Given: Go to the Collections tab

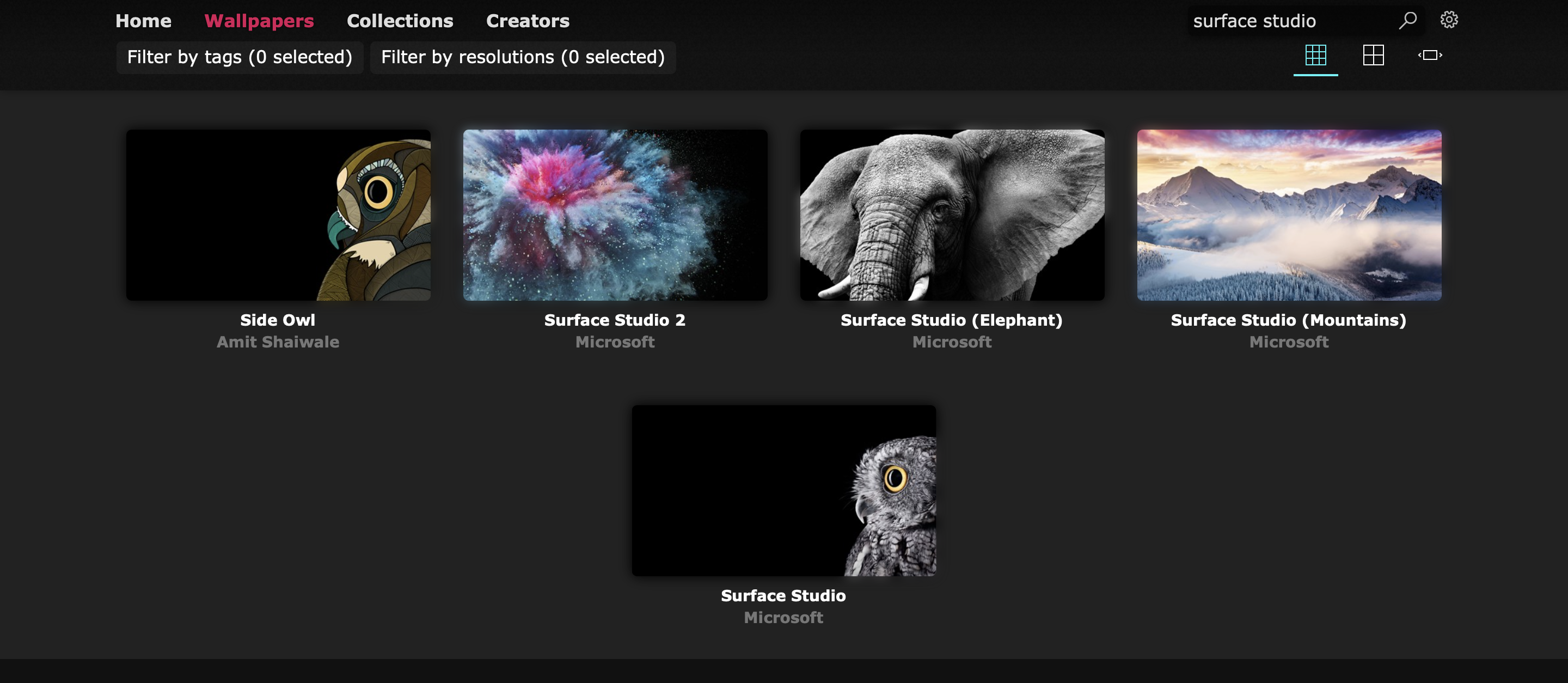Looking at the screenshot, I should tap(400, 21).
